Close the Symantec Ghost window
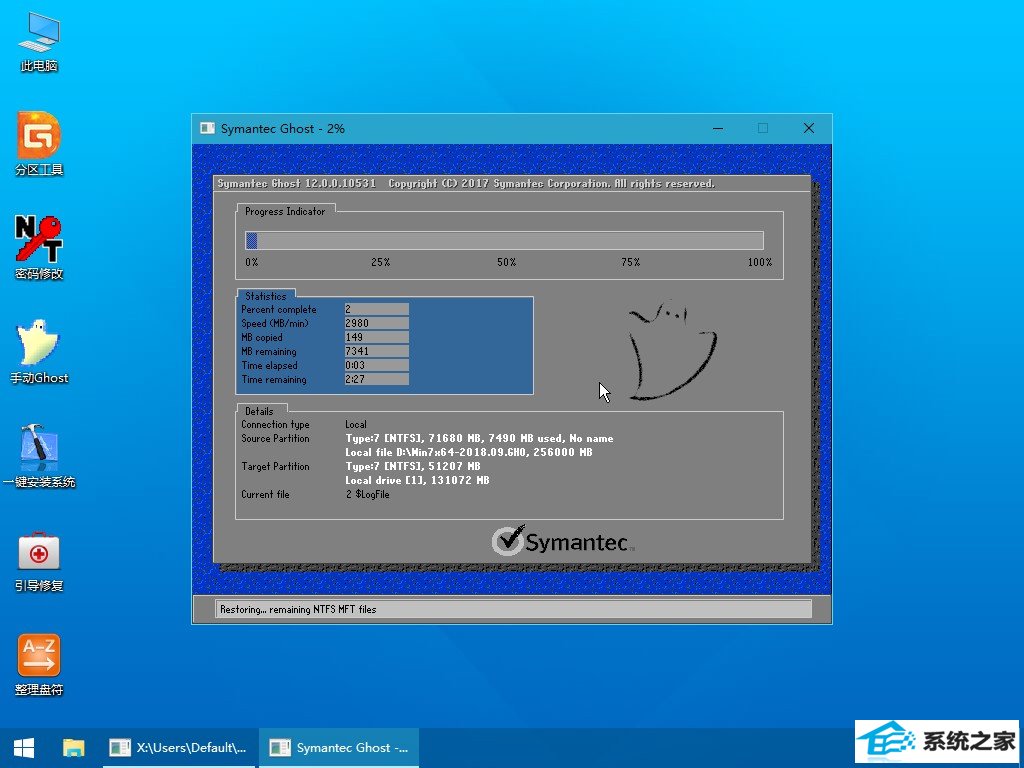 point(808,128)
